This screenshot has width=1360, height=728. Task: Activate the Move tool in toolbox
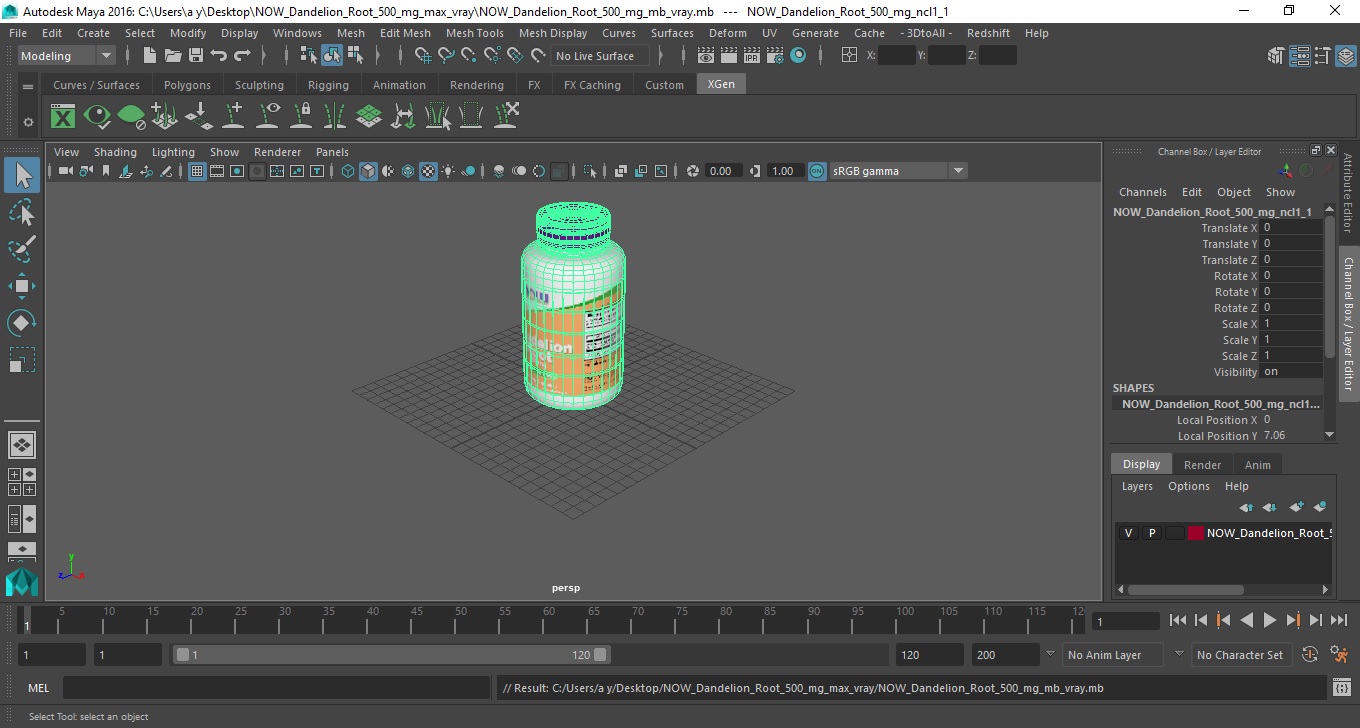[22, 286]
